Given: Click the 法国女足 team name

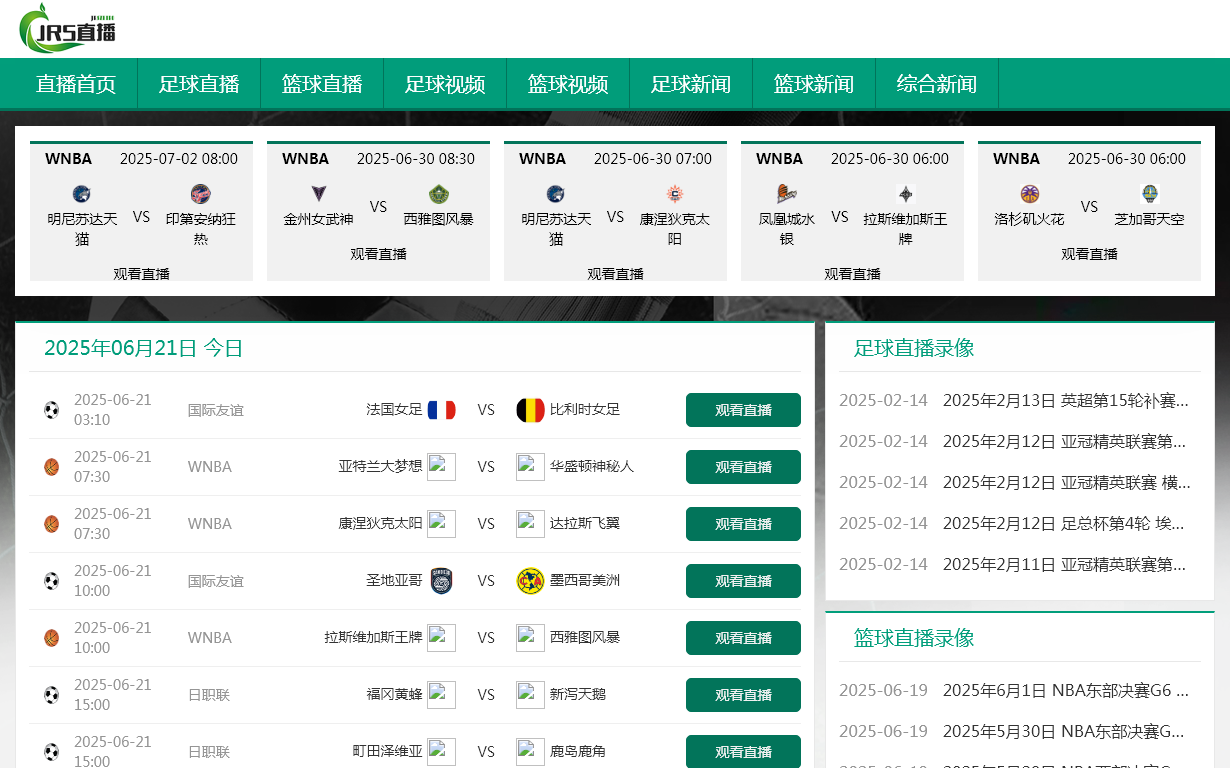Looking at the screenshot, I should (394, 410).
